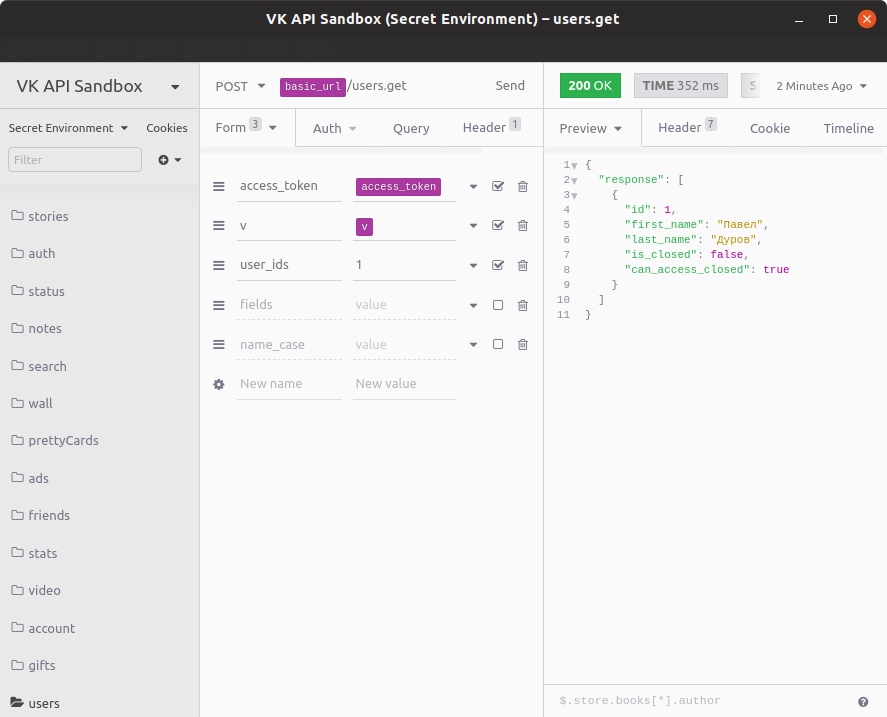The height and width of the screenshot is (717, 887).
Task: Open options arrow for access_token row
Action: tap(473, 186)
